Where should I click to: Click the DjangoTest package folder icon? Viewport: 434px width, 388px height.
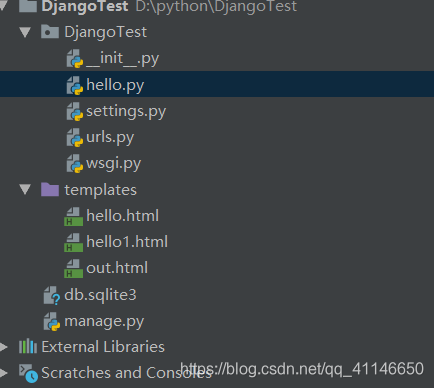click(50, 32)
